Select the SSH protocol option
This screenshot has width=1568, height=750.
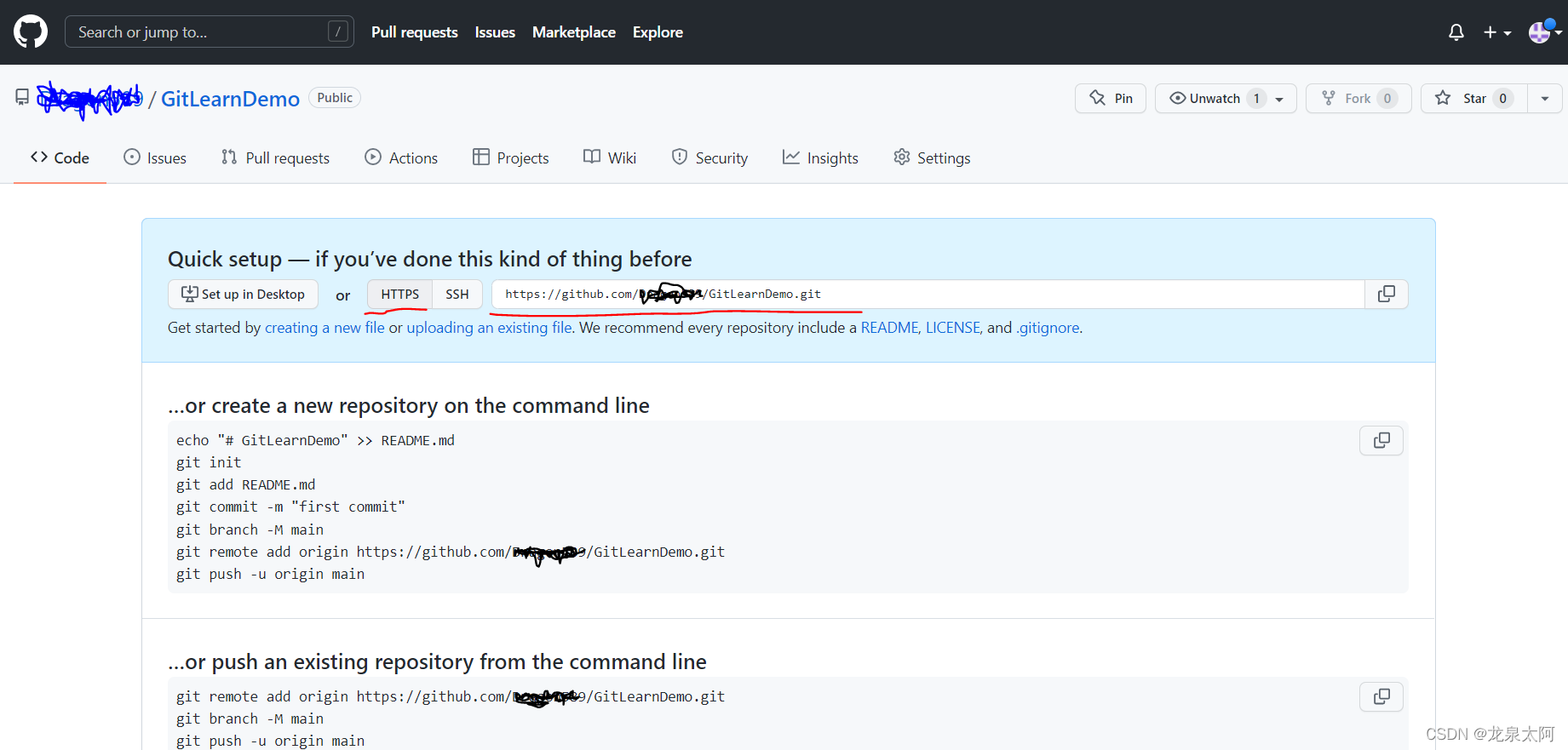[x=457, y=295]
